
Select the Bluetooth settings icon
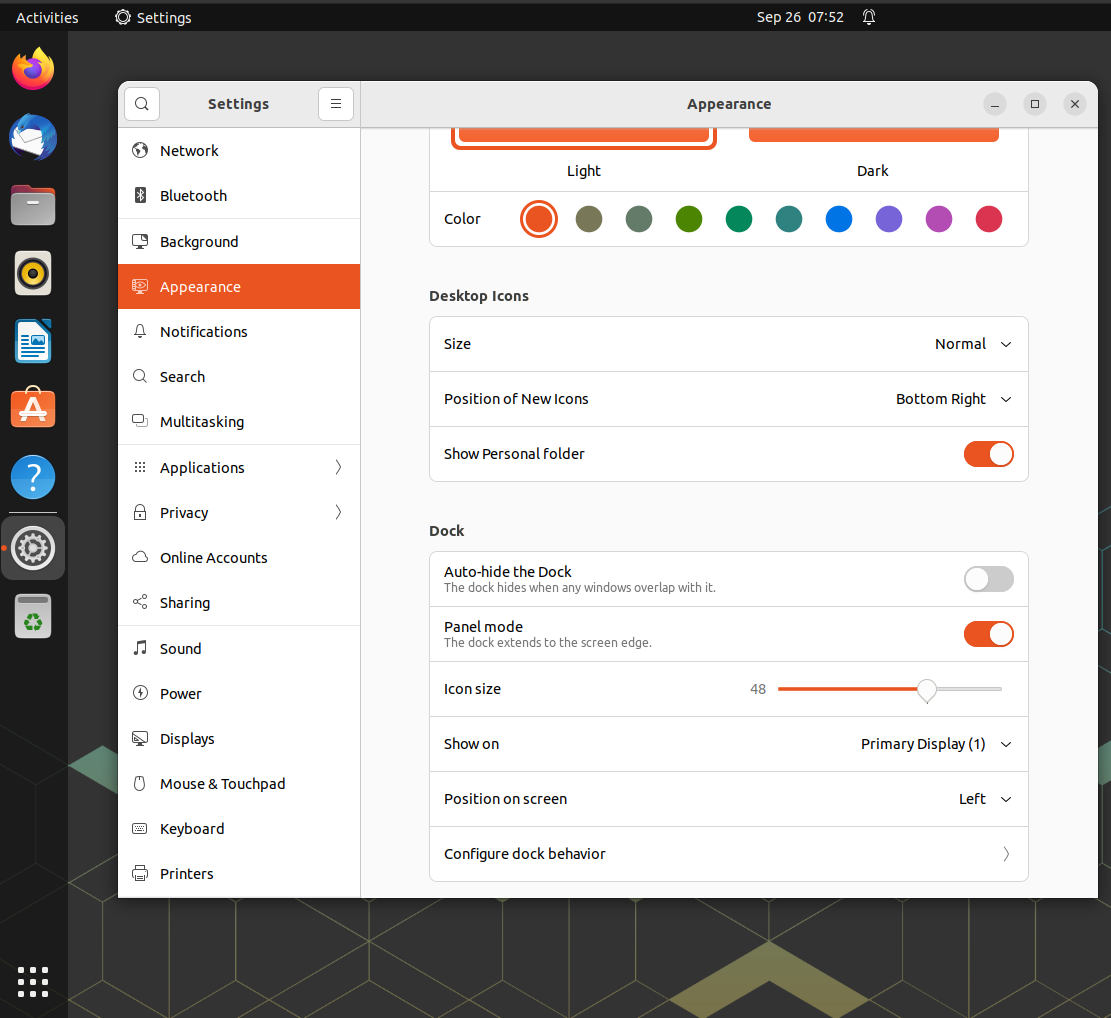pos(141,196)
